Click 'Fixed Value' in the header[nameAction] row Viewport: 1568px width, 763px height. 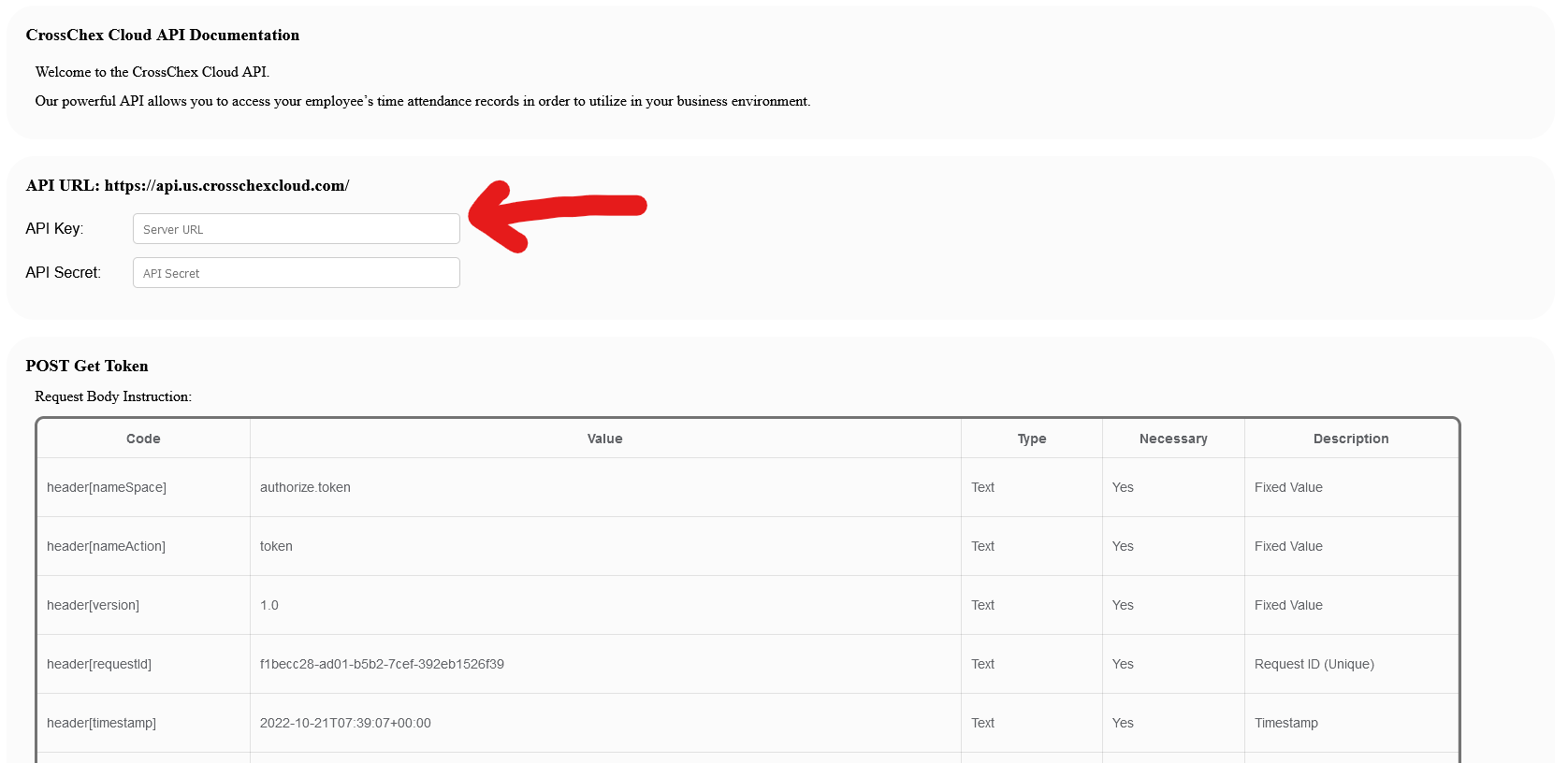tap(1288, 546)
